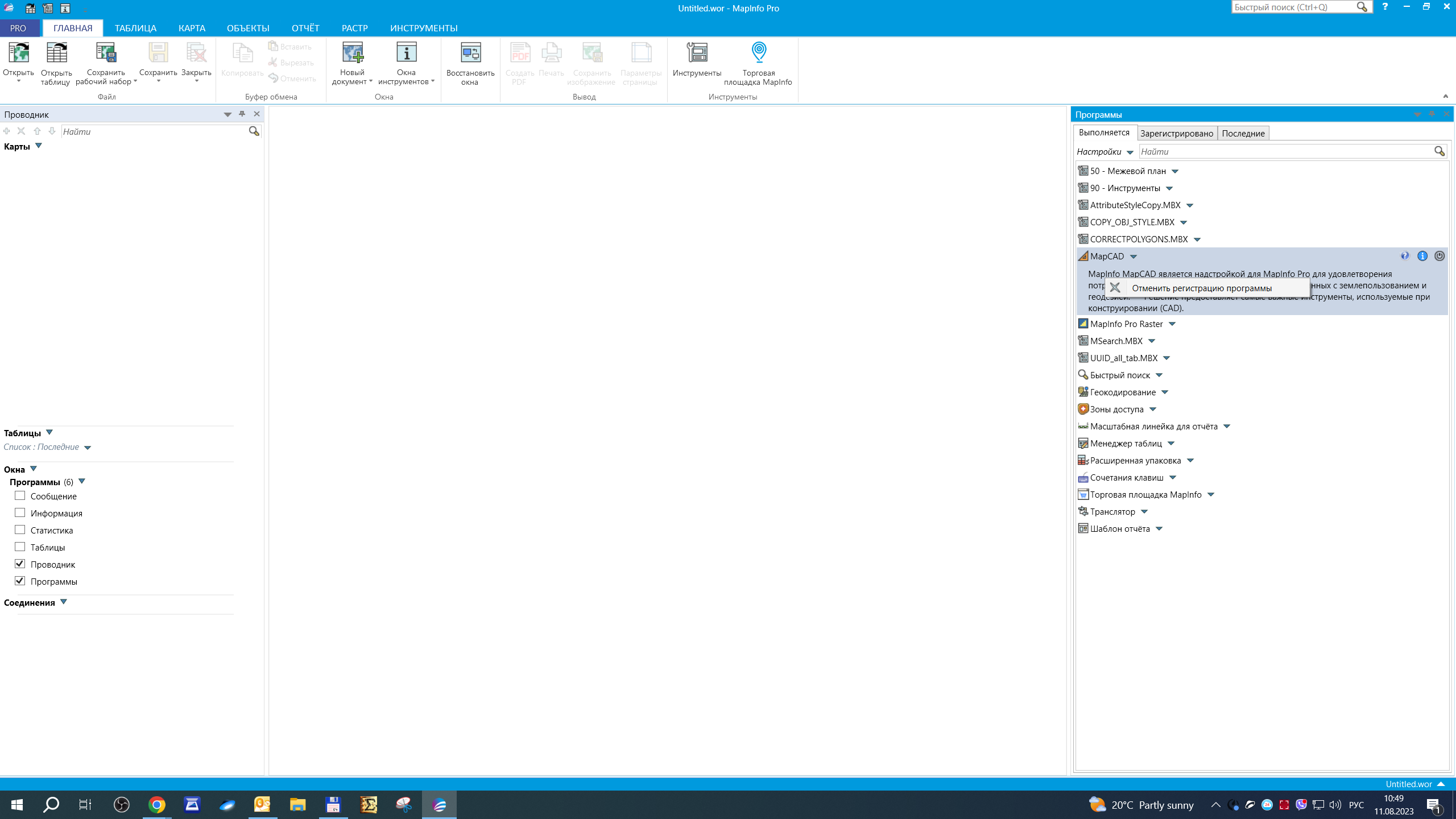Screen dimensions: 1456x819
Task: Uncheck the Проводник window checkbox
Action: point(20,564)
